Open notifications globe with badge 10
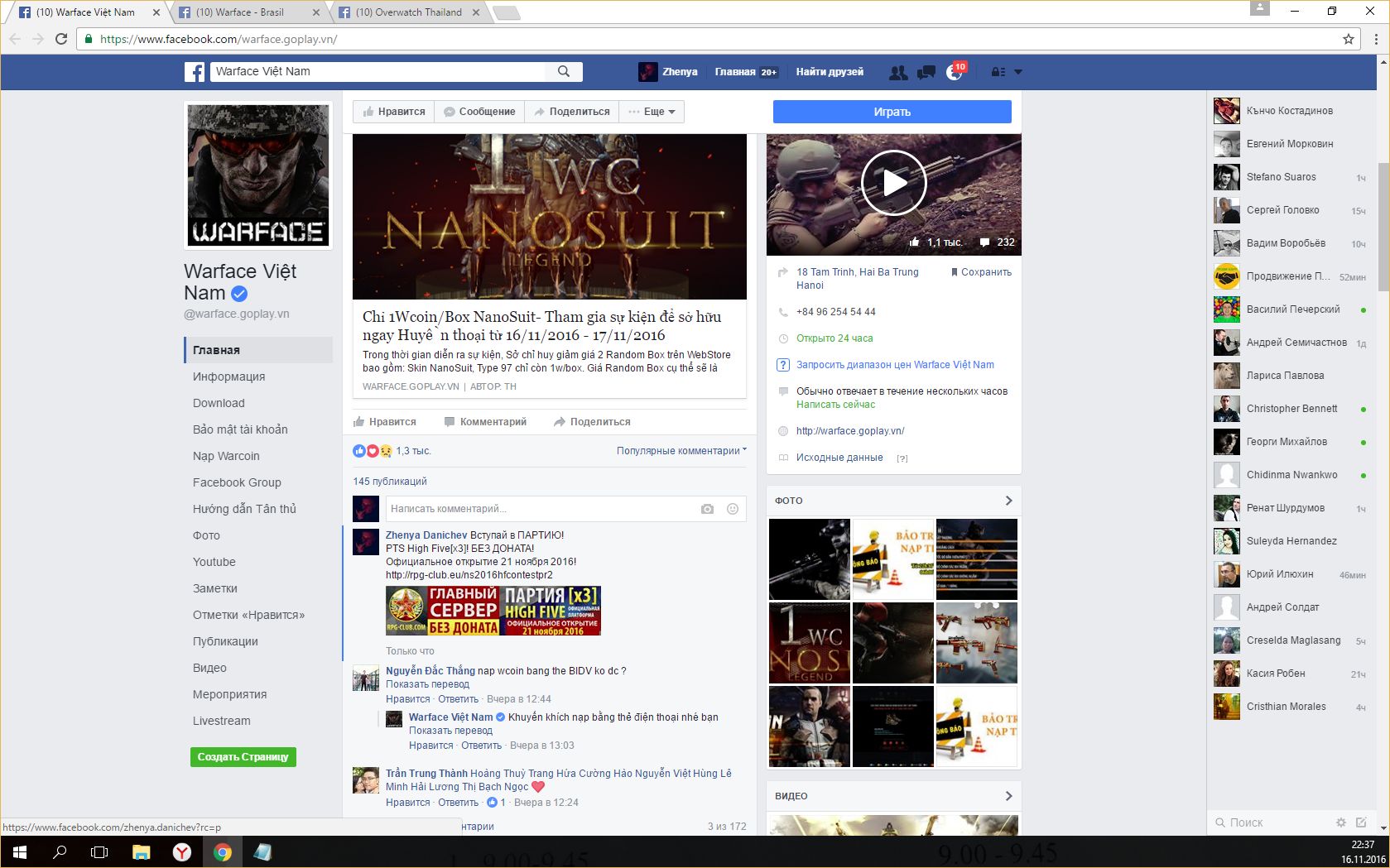 pyautogui.click(x=955, y=72)
